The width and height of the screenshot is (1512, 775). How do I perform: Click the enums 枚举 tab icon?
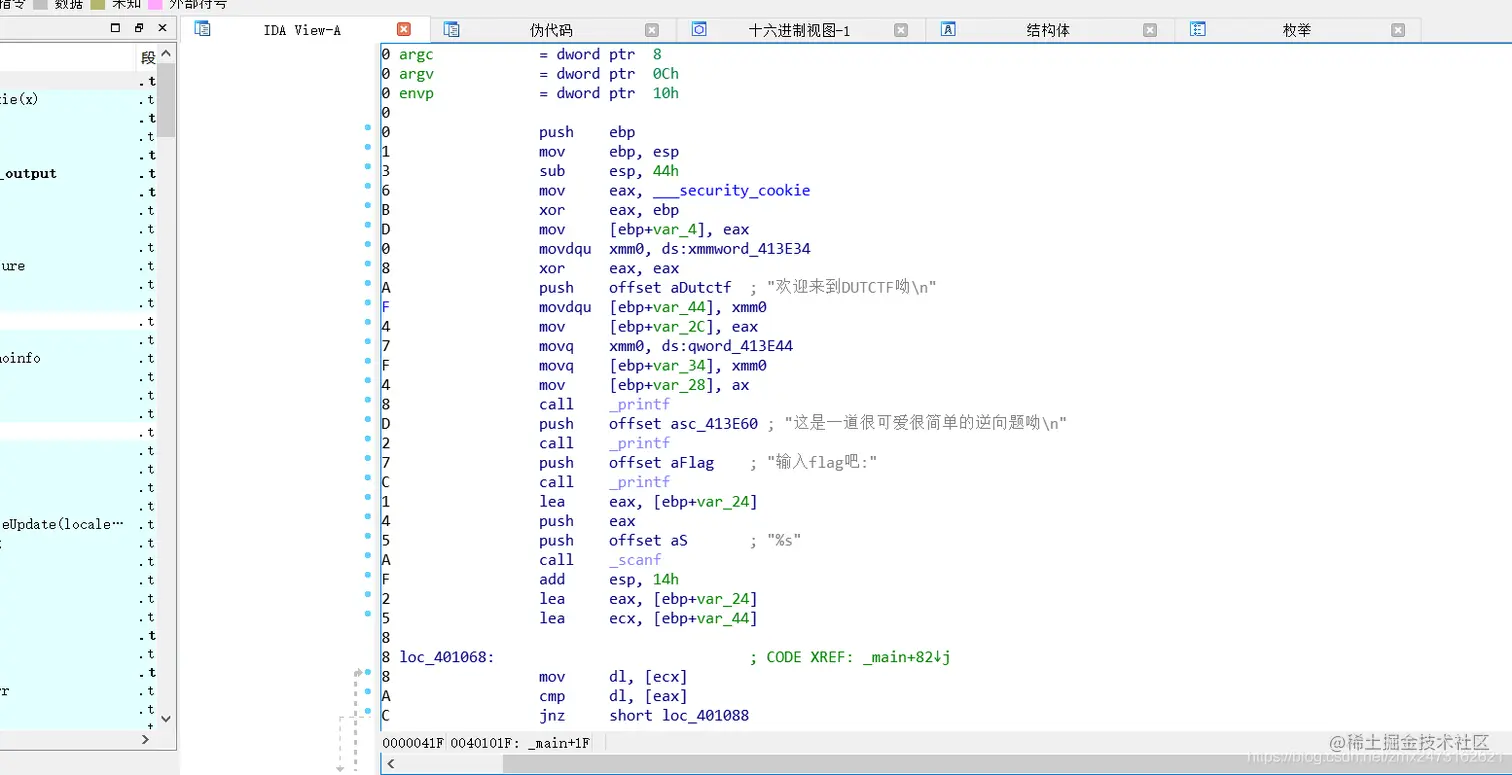coord(1197,29)
